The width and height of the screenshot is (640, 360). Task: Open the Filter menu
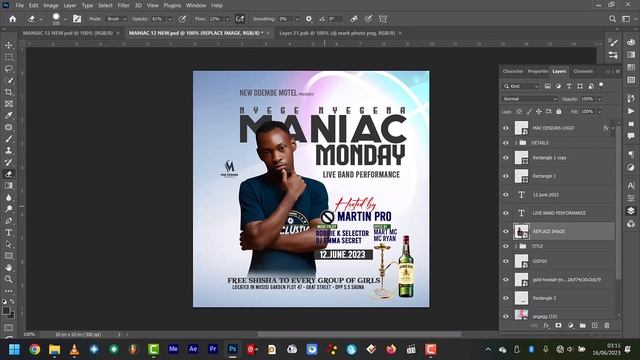123,5
